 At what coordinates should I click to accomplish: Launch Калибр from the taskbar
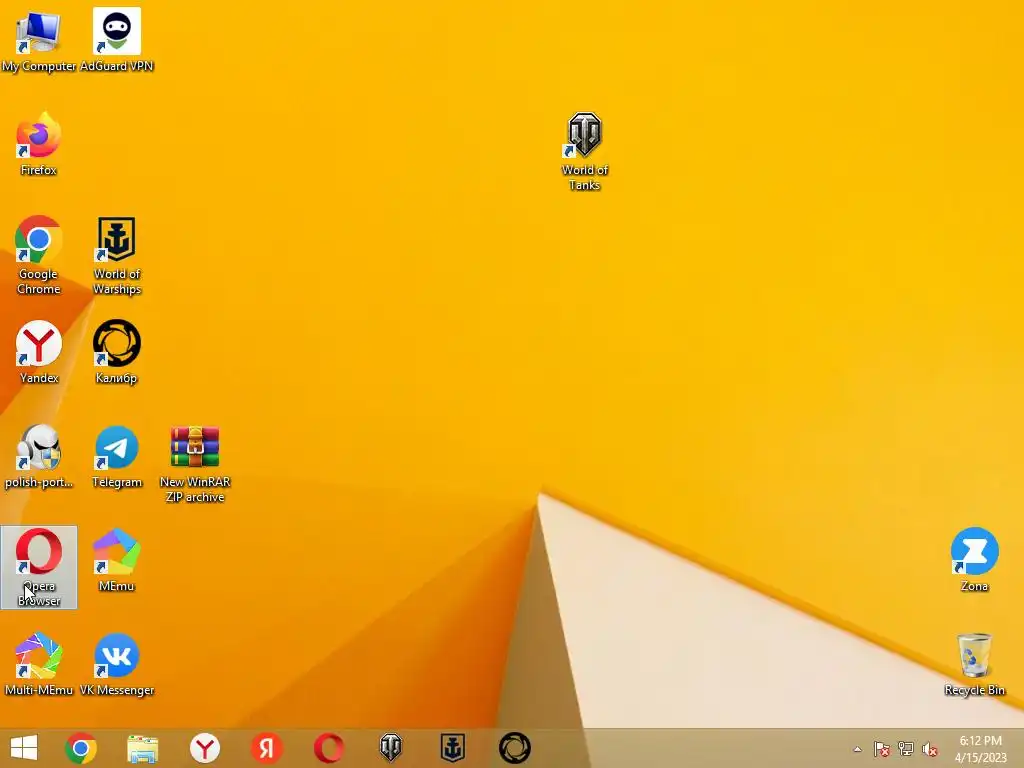(x=515, y=748)
